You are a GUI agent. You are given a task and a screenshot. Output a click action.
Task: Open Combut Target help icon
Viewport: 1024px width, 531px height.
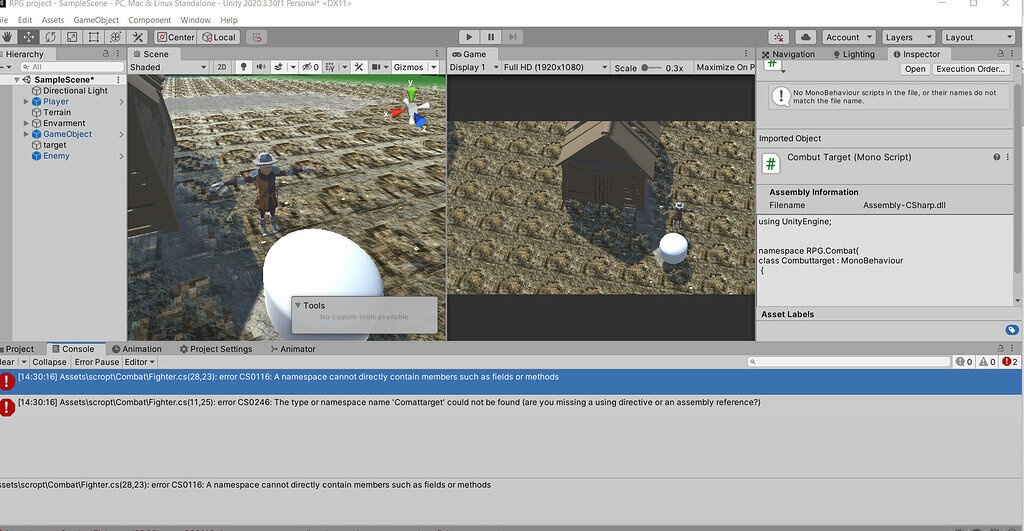coord(997,157)
